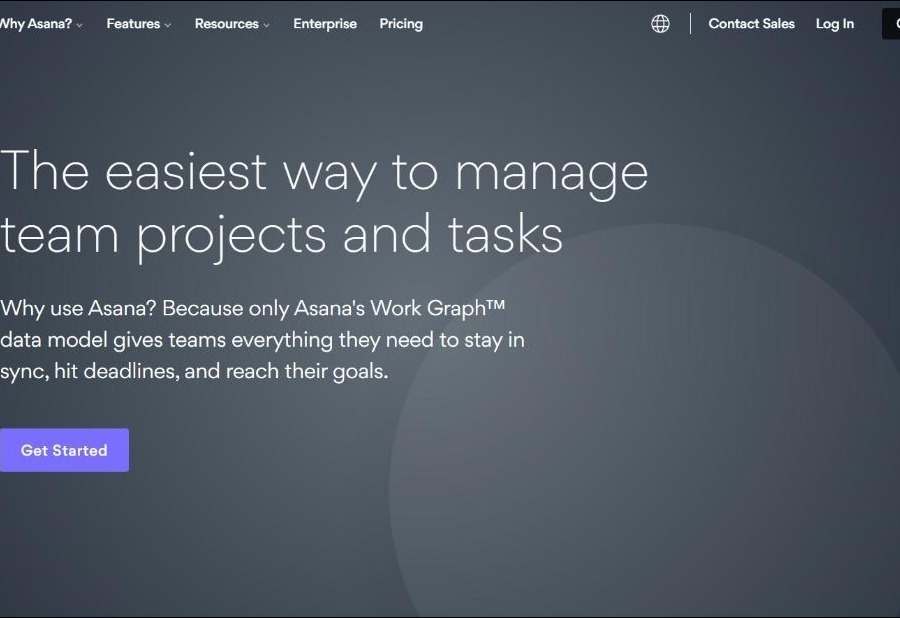Screen dimensions: 900x618
Task: Open the Why Asana? menu label
Action: click(x=36, y=24)
